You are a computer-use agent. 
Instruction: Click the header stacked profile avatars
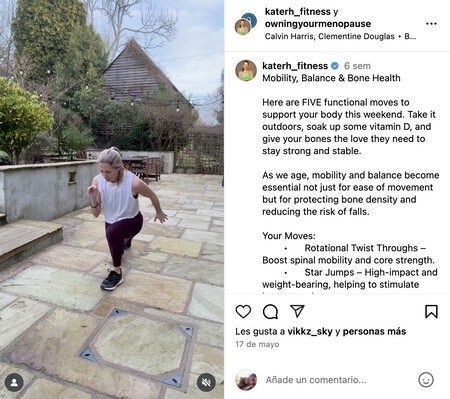pos(246,24)
